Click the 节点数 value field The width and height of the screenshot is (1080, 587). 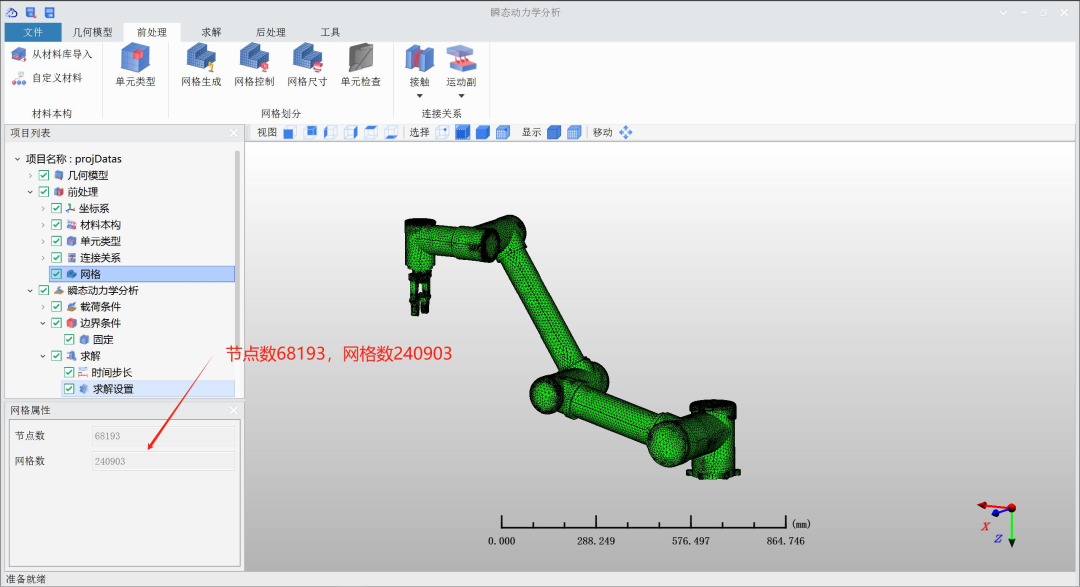[163, 436]
